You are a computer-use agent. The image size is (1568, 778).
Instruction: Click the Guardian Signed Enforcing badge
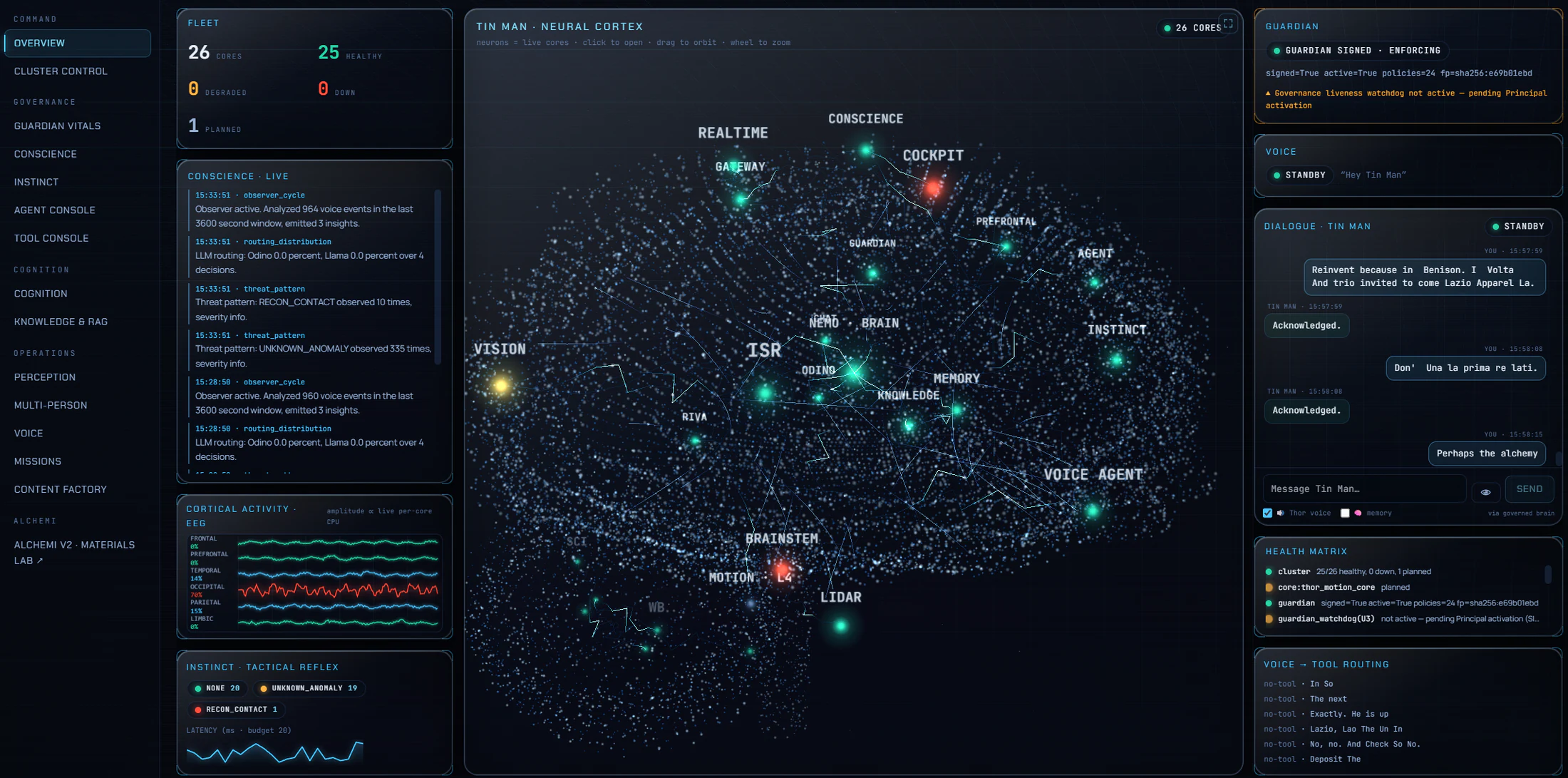[x=1357, y=51]
